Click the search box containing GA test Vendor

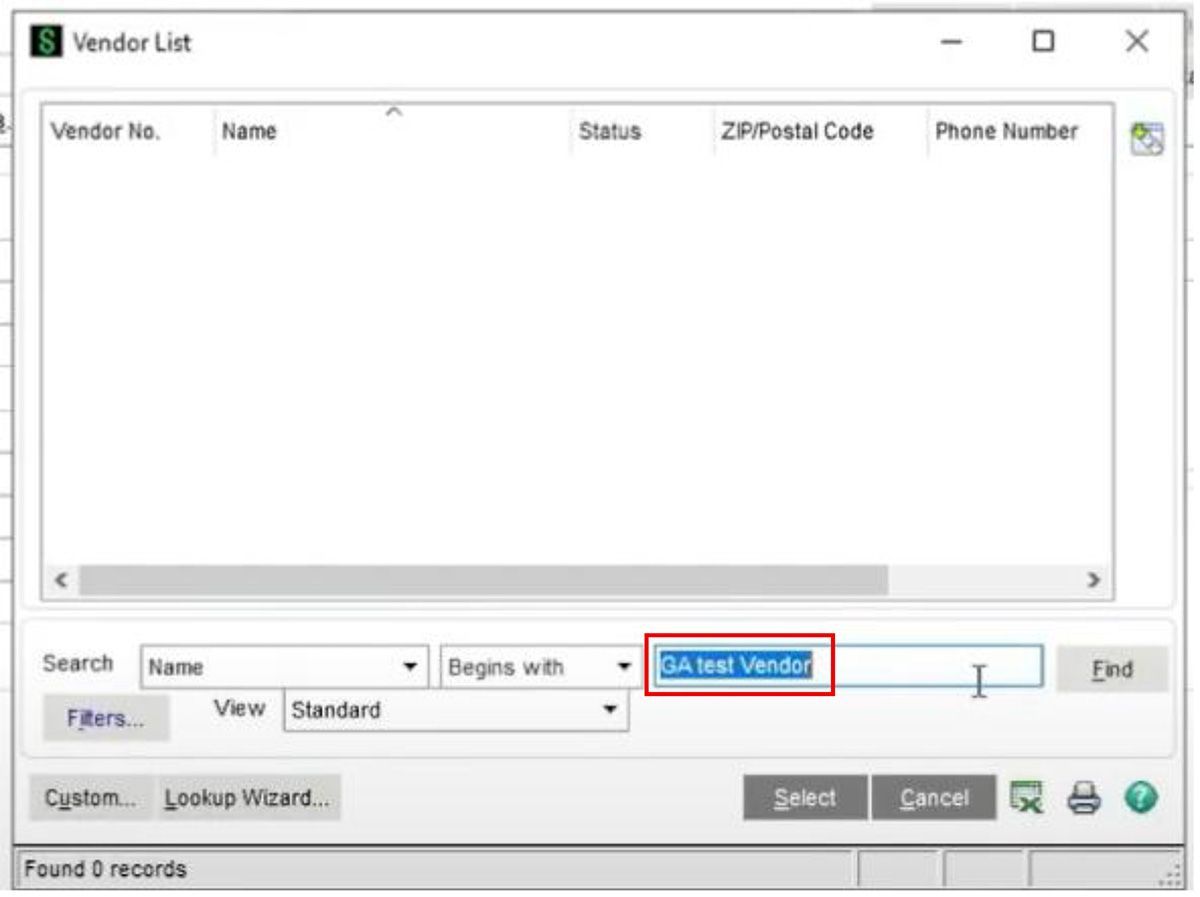pos(850,668)
